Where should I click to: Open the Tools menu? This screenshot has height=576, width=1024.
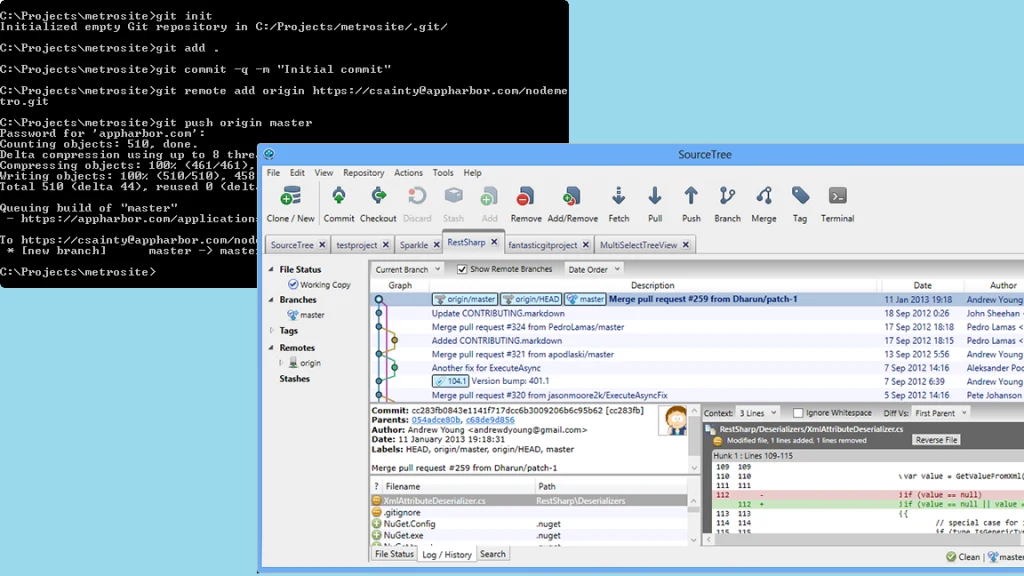coord(443,173)
